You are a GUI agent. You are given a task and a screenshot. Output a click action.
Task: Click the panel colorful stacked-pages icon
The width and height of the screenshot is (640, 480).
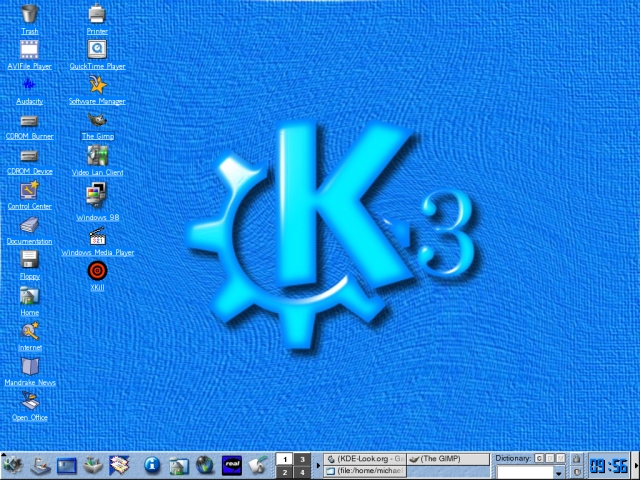click(119, 466)
